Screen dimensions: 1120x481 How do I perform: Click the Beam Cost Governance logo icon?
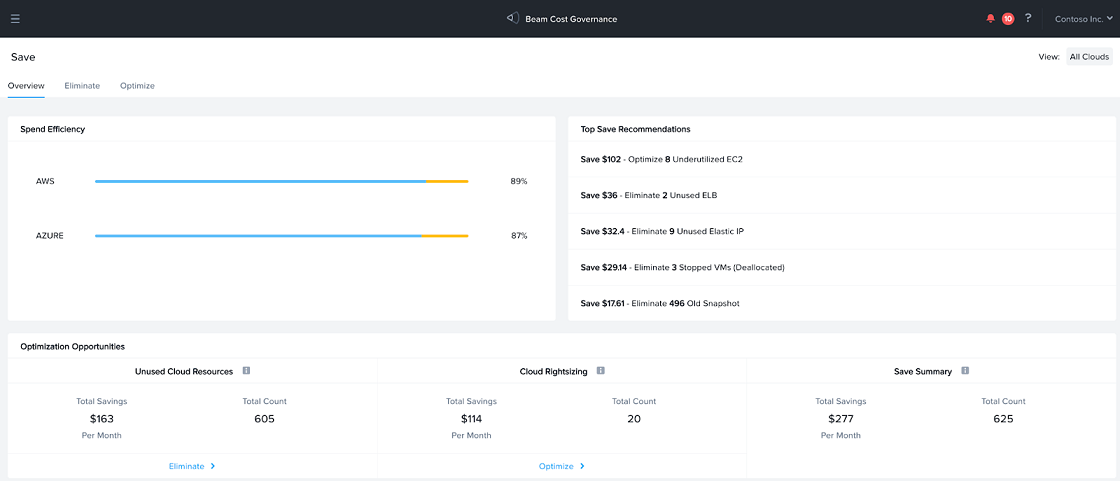point(513,18)
